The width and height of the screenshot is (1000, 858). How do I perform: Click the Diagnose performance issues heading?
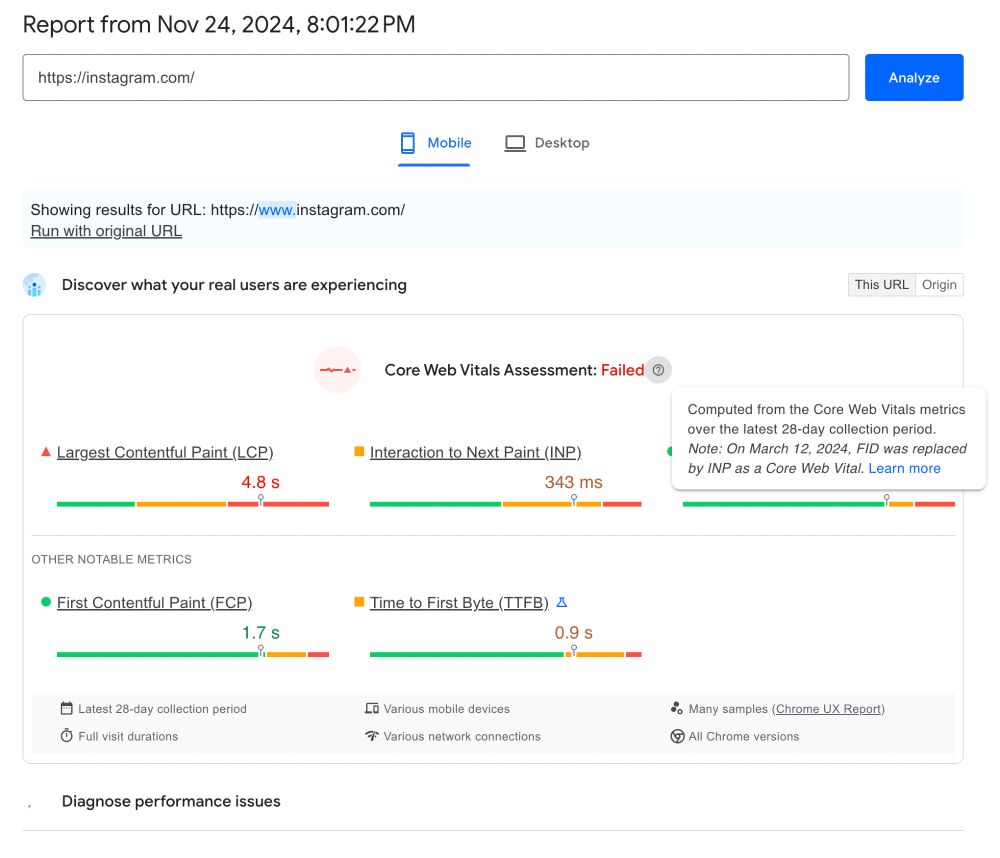tap(171, 801)
